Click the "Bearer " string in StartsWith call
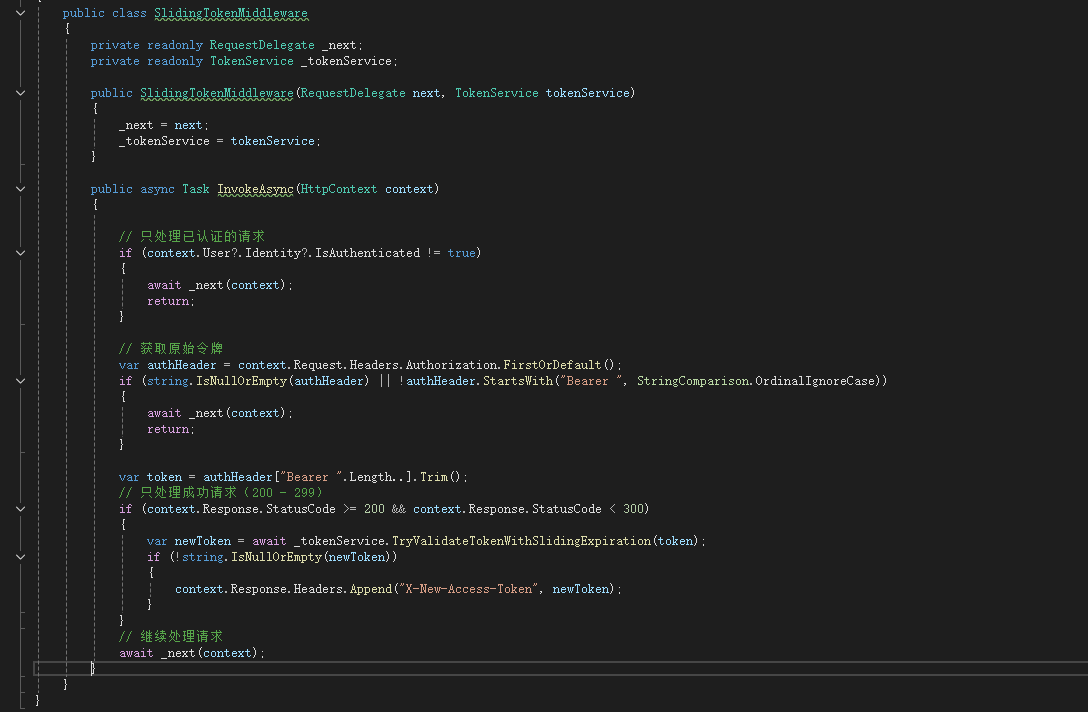 tap(590, 381)
